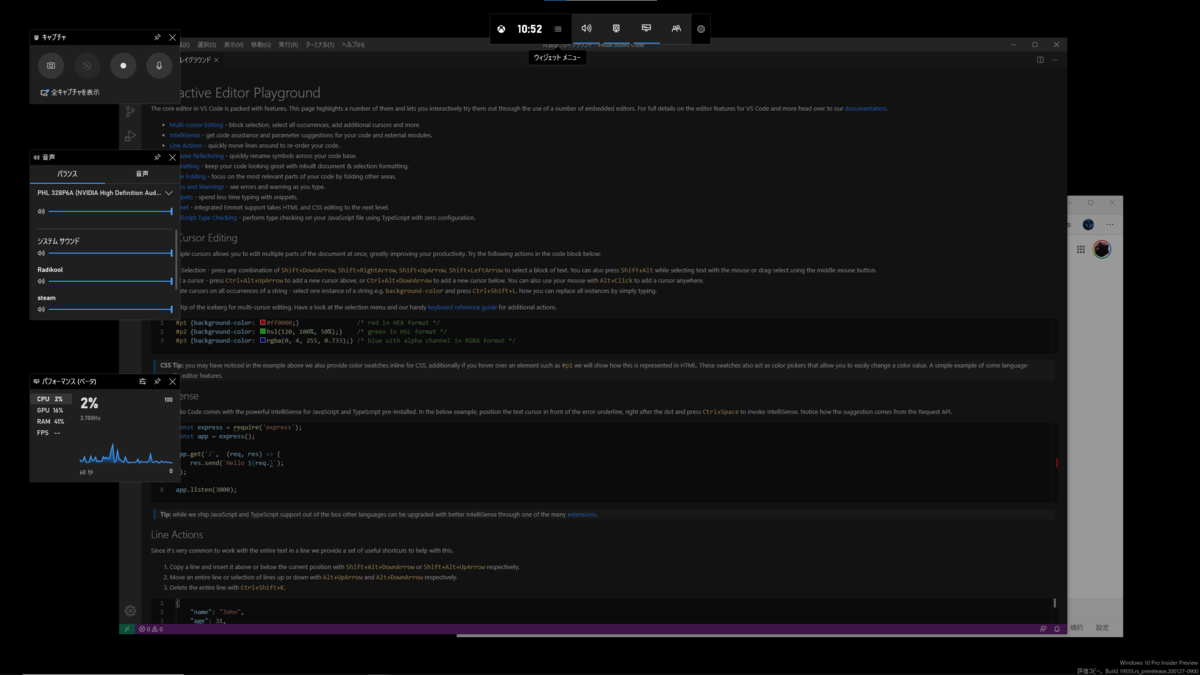Adjust the Radikool volume slider
The width and height of the screenshot is (1200, 675).
(x=110, y=281)
